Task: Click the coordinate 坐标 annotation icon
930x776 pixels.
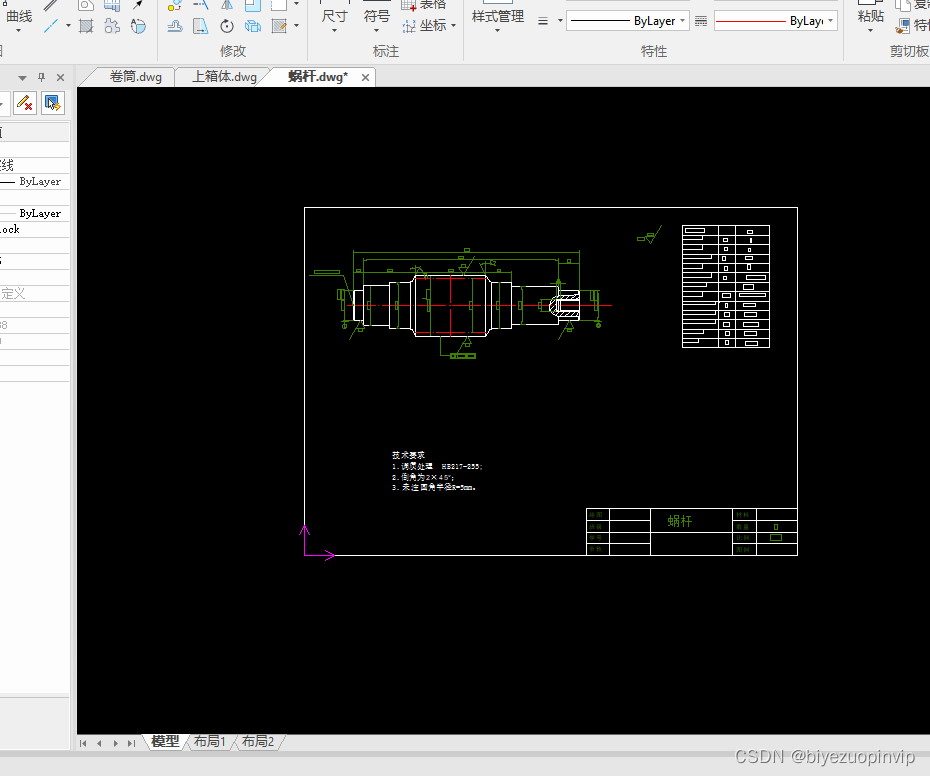Action: pyautogui.click(x=409, y=26)
